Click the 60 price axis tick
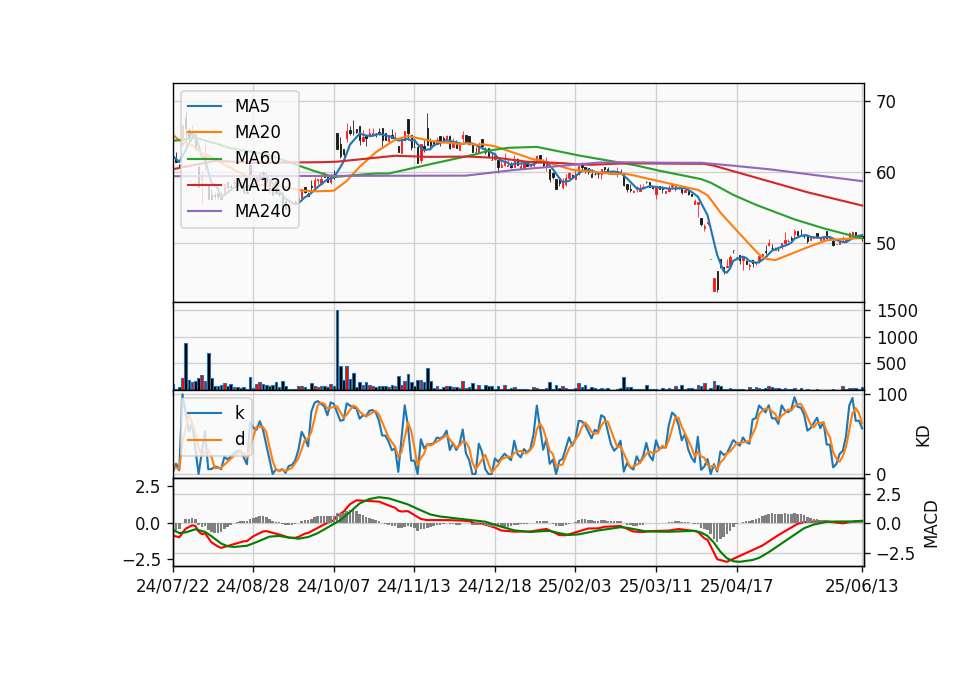Screen dimensions: 960x690 tap(885, 173)
